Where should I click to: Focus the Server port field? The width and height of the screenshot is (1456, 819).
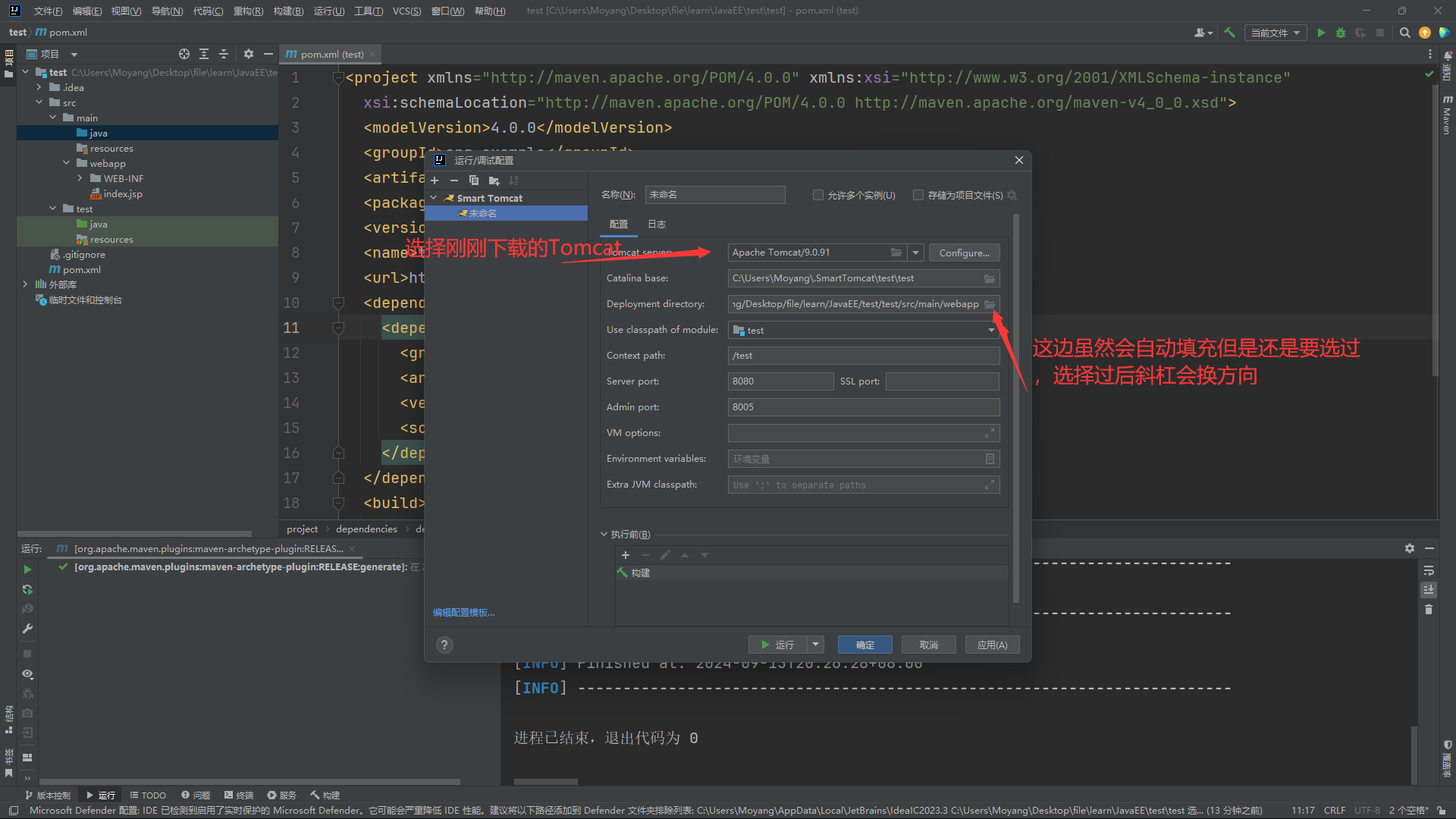click(780, 381)
